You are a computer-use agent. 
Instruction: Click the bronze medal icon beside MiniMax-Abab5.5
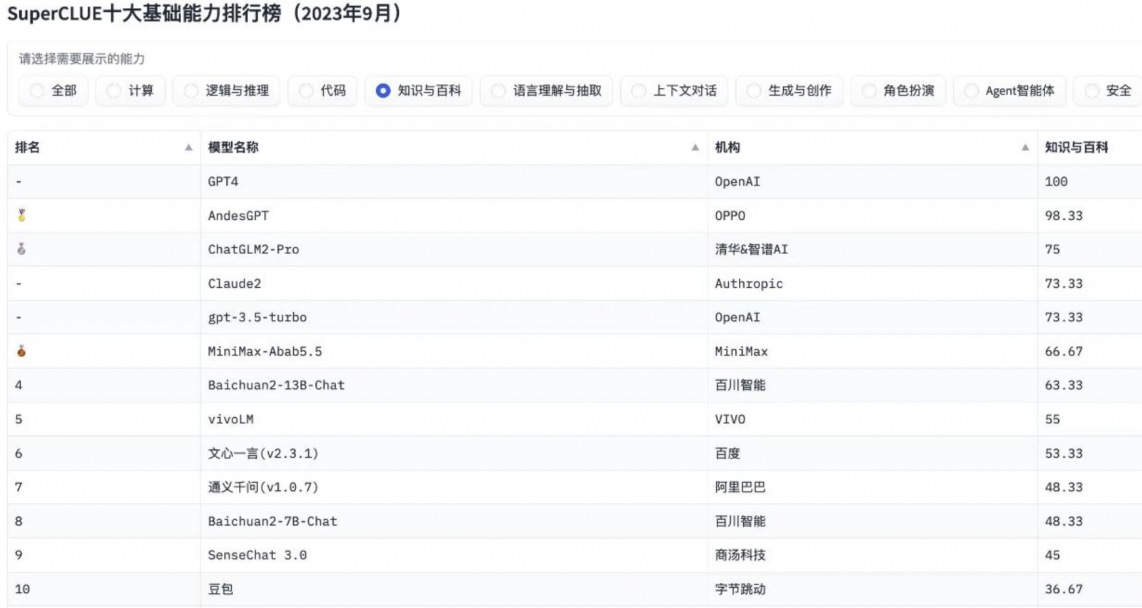(x=20, y=351)
